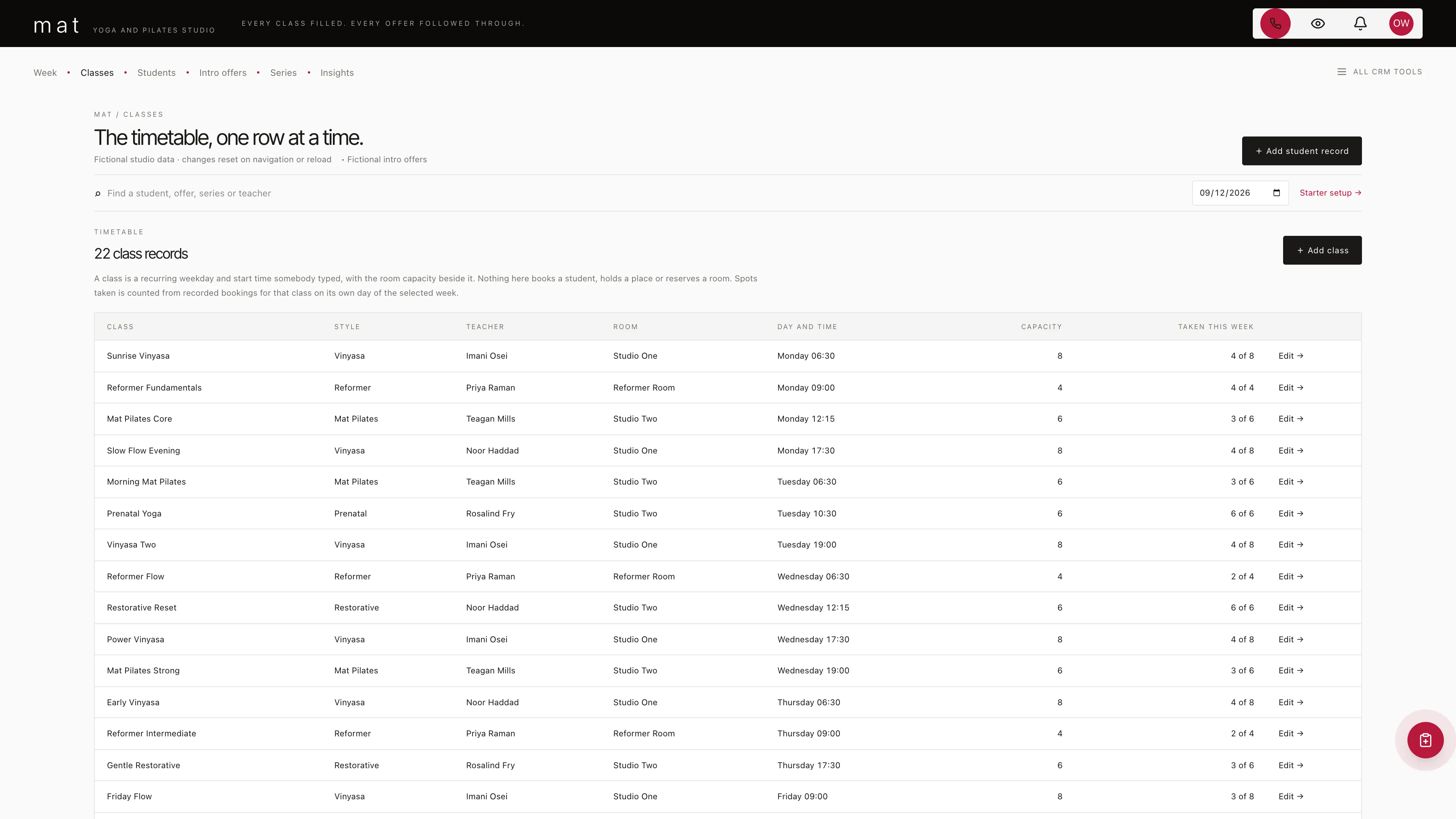1456x819 pixels.
Task: Click the 22 class records heading
Action: (x=141, y=253)
